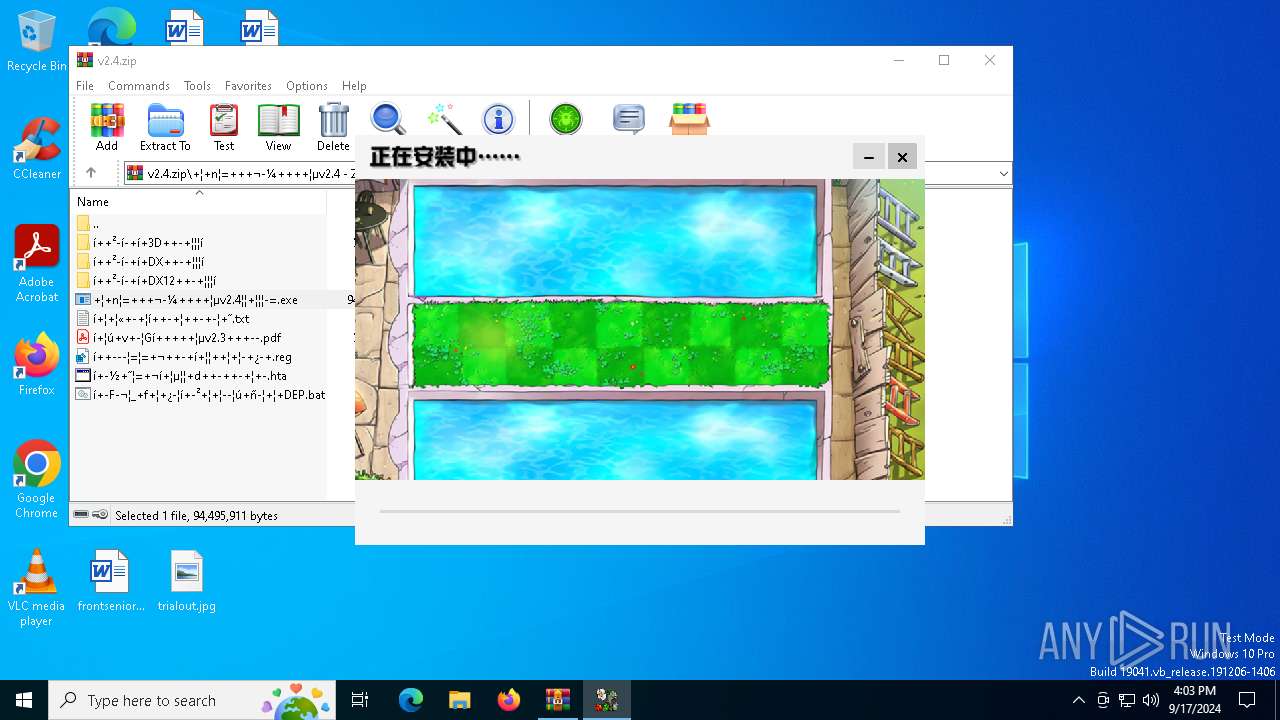Click the key icon in WinRAR status bar
The height and width of the screenshot is (720, 1280).
[x=100, y=515]
